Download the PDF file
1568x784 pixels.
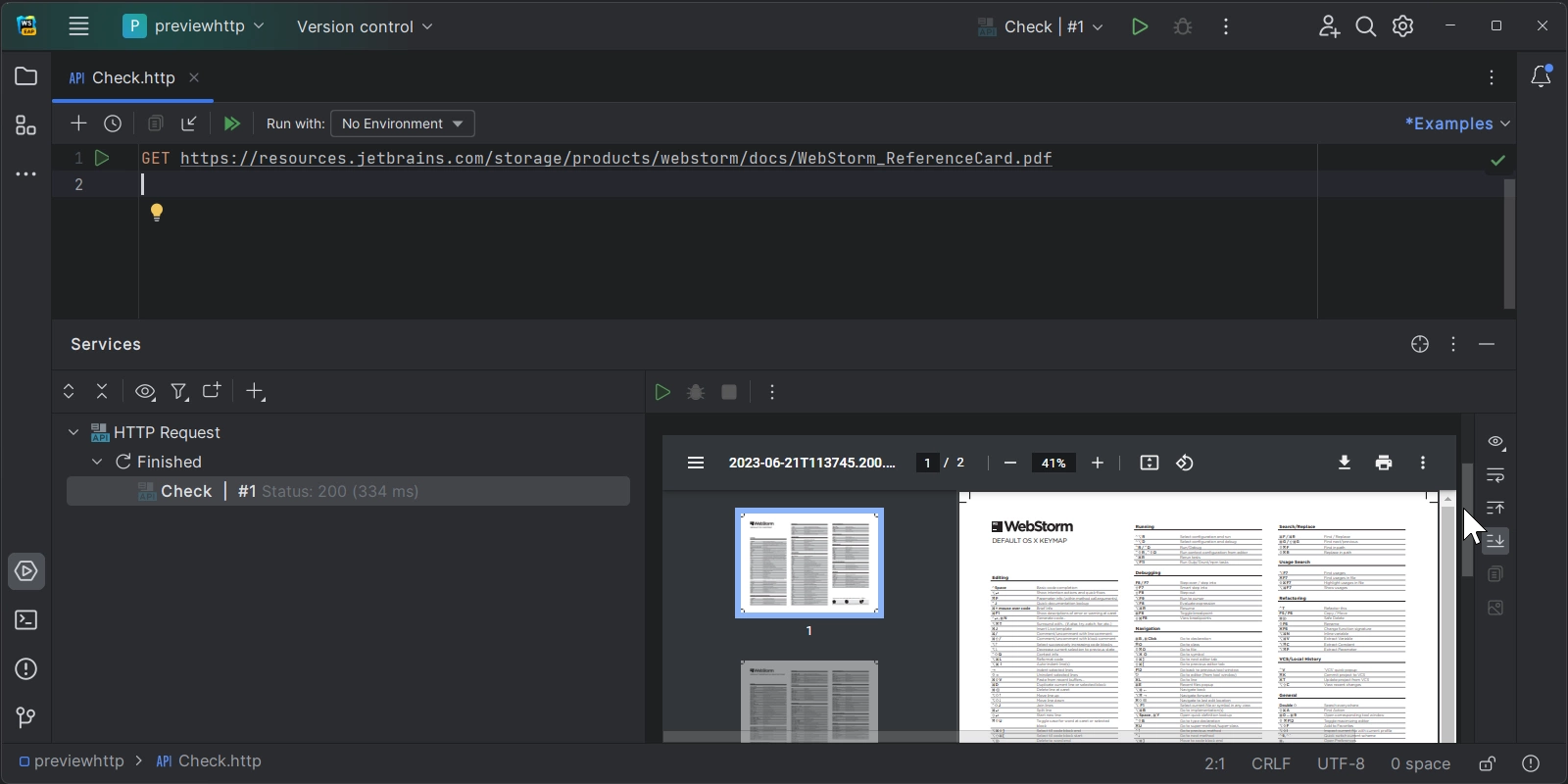pyautogui.click(x=1345, y=463)
